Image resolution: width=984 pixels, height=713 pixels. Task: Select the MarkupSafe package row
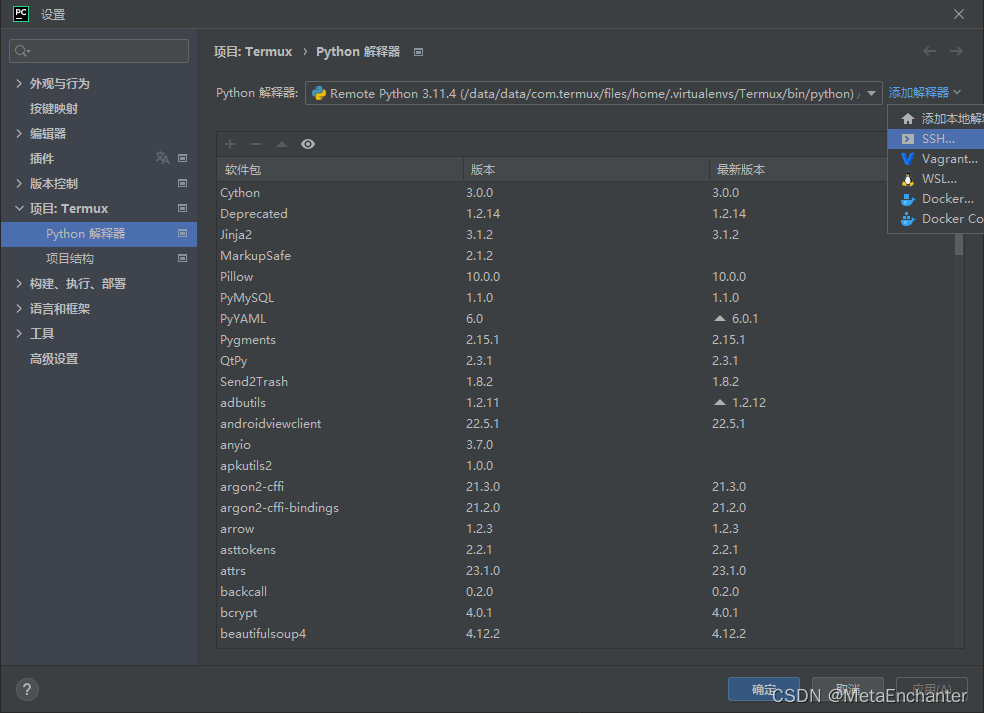[586, 255]
